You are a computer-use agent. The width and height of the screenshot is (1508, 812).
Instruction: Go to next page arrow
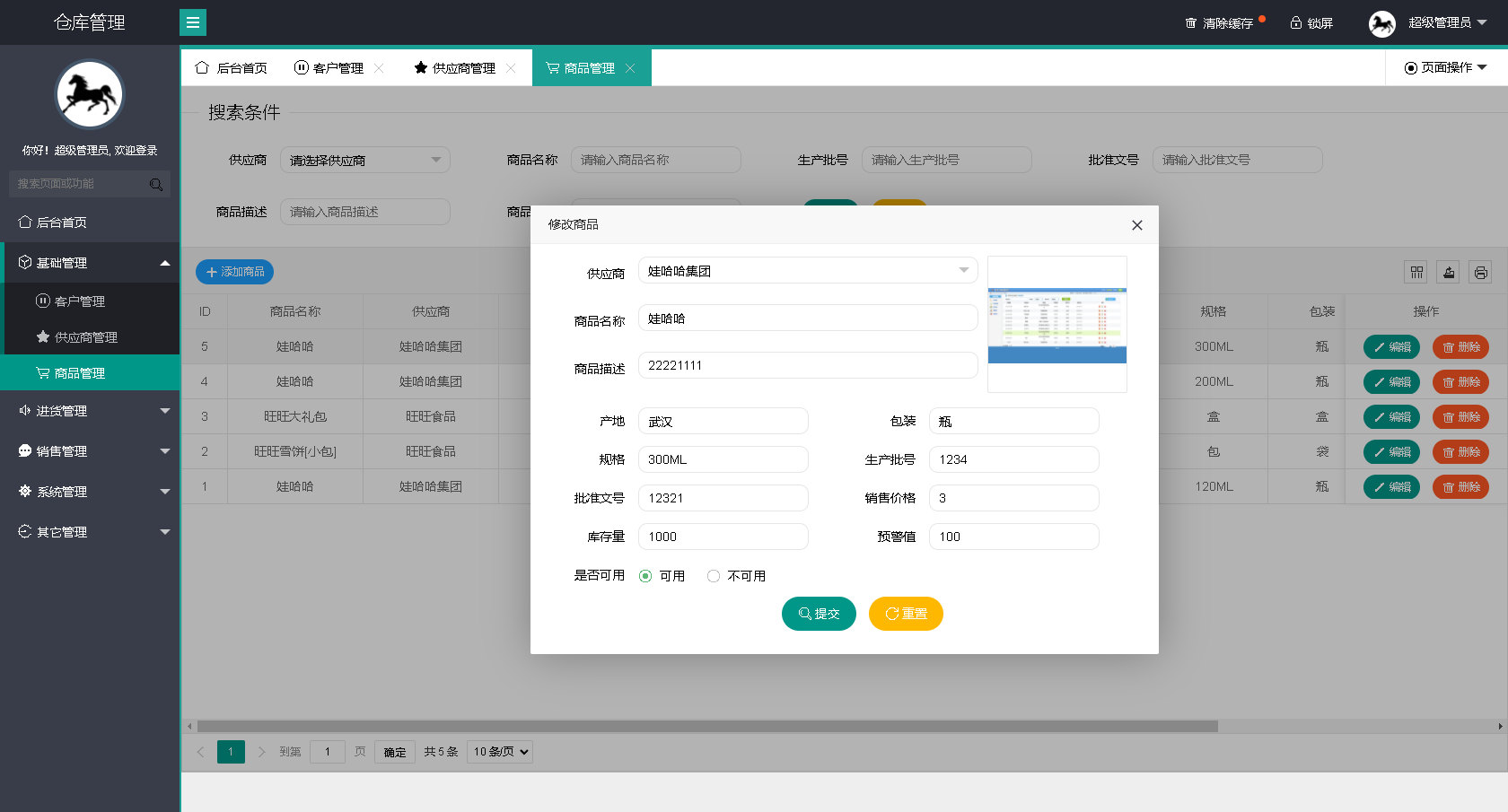(261, 752)
